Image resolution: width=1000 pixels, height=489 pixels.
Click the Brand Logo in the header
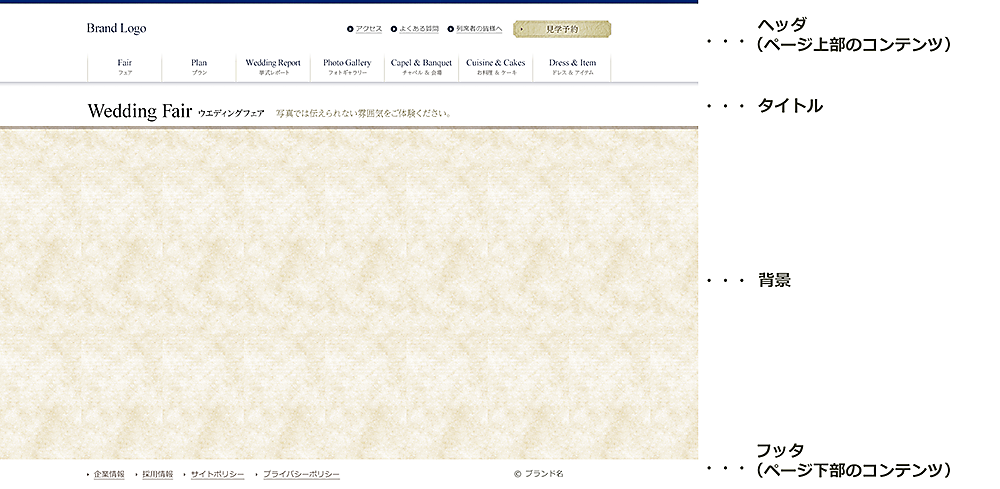[x=116, y=29]
